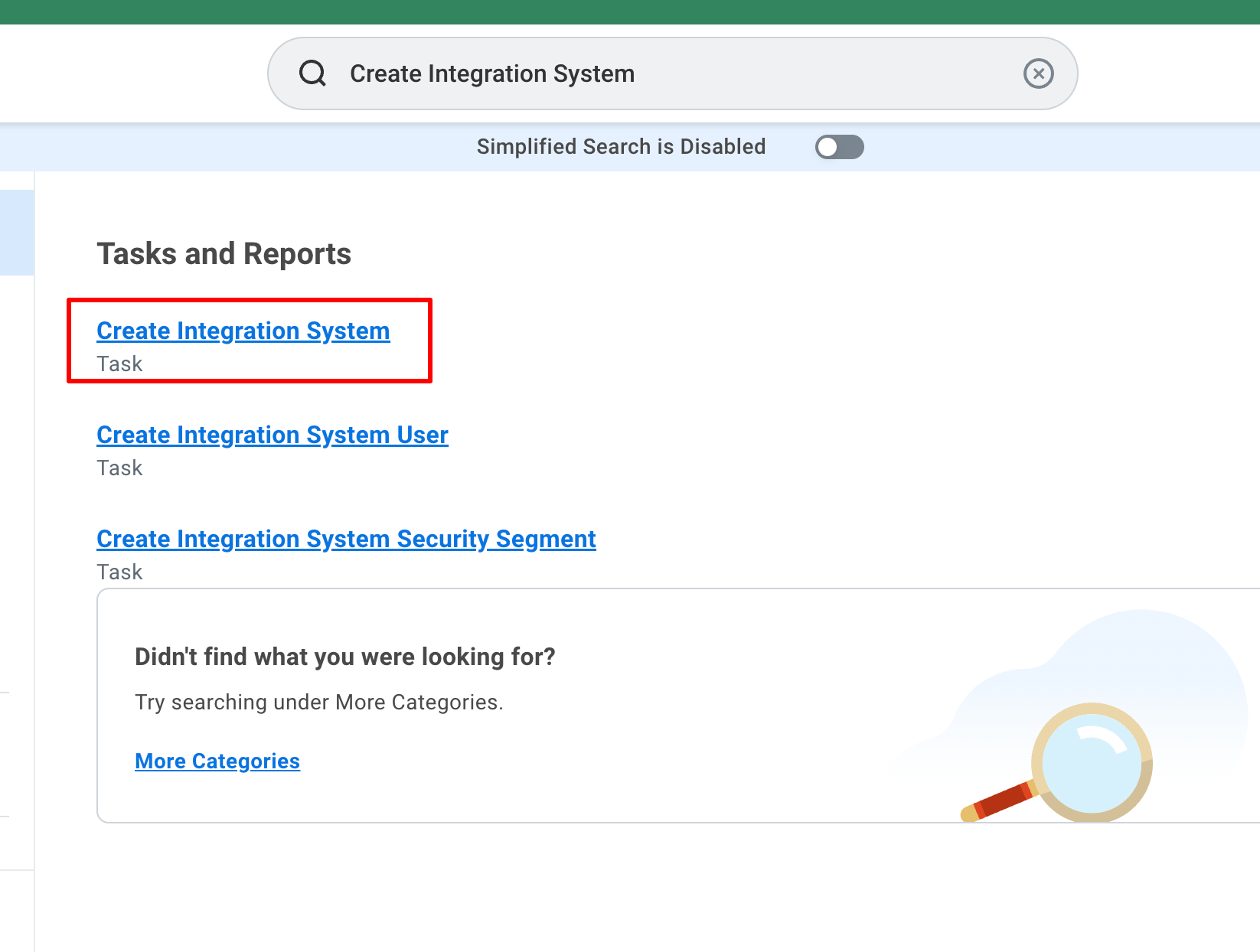Viewport: 1260px width, 952px height.
Task: Click the Tasks and Reports heading
Action: 224,253
